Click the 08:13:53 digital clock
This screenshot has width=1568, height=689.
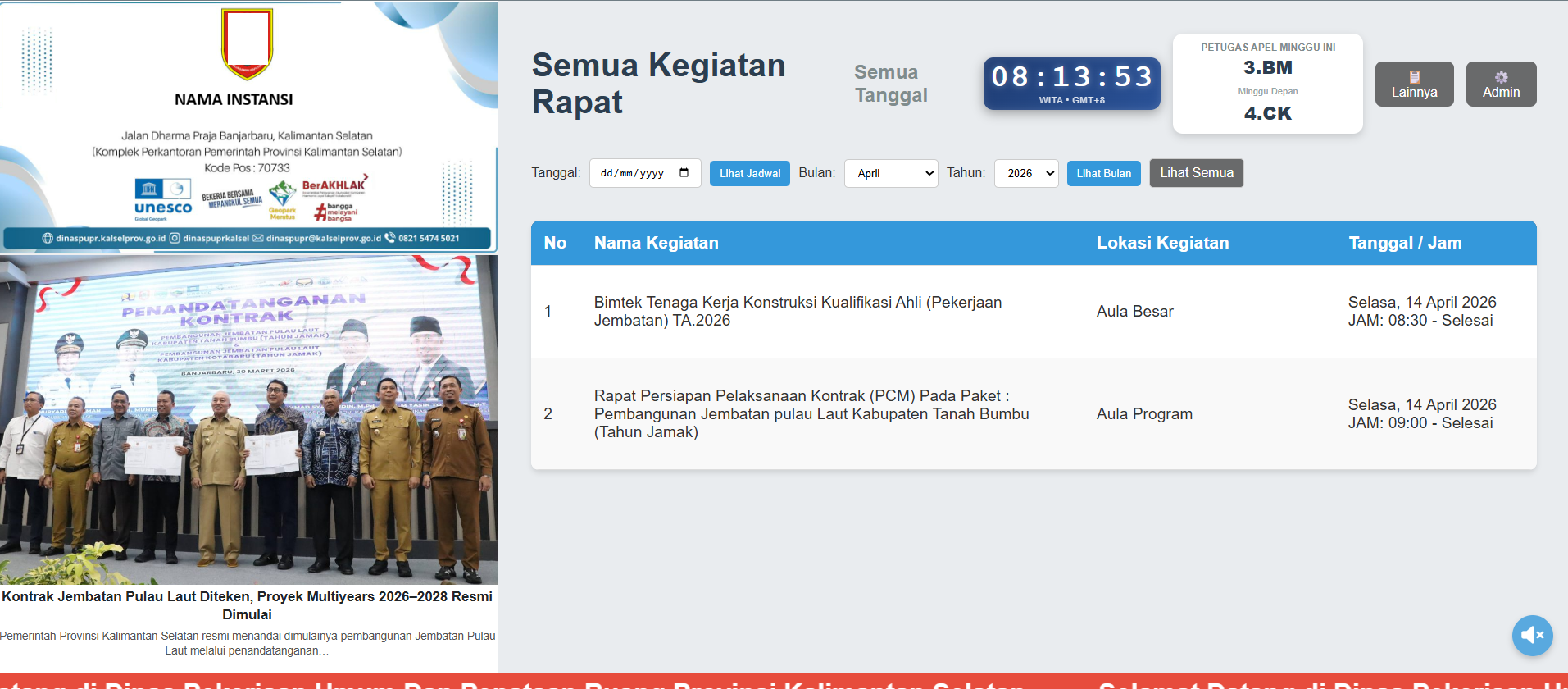pyautogui.click(x=1072, y=83)
